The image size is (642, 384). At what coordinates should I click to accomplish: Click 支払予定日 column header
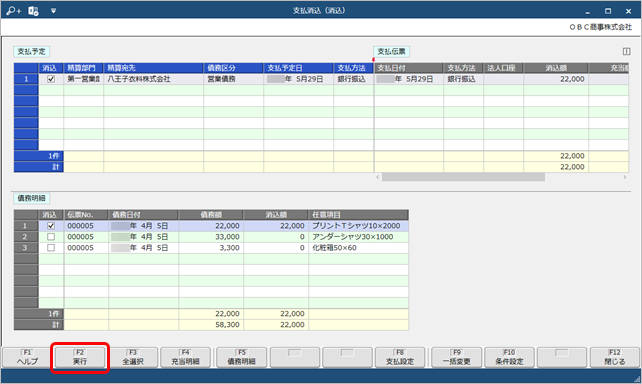(298, 68)
